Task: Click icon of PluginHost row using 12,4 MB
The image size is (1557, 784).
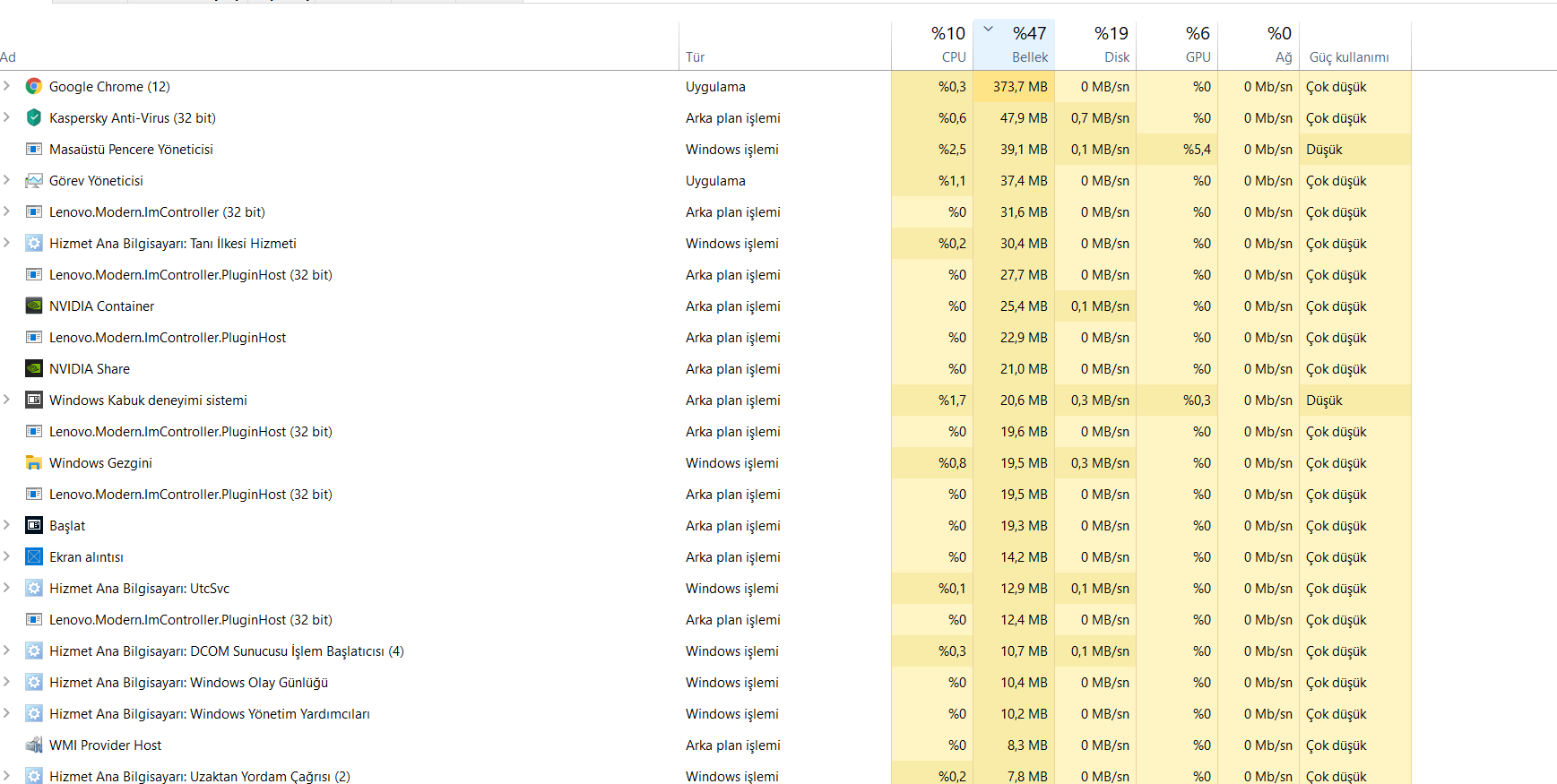Action: click(34, 620)
